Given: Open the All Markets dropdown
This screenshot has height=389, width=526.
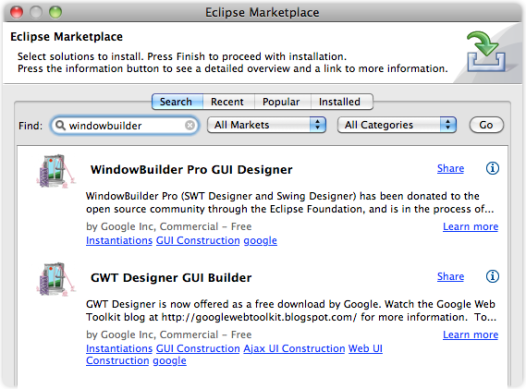Looking at the screenshot, I should [267, 125].
